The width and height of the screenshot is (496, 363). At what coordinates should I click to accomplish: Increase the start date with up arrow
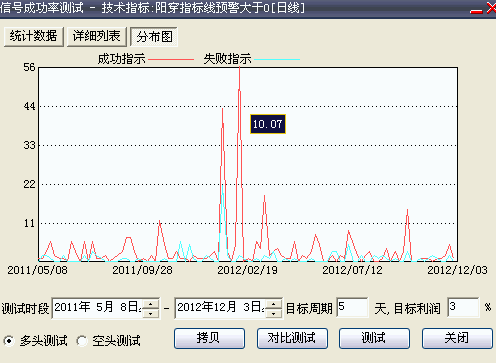pos(151,304)
